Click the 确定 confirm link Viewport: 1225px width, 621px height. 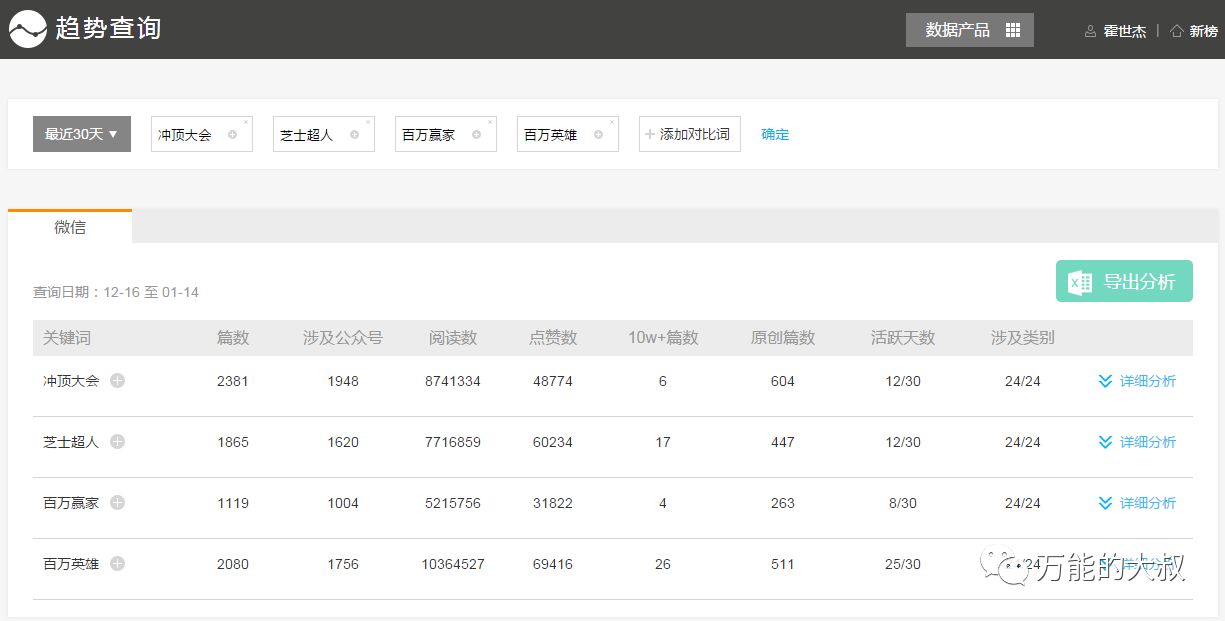[x=775, y=134]
